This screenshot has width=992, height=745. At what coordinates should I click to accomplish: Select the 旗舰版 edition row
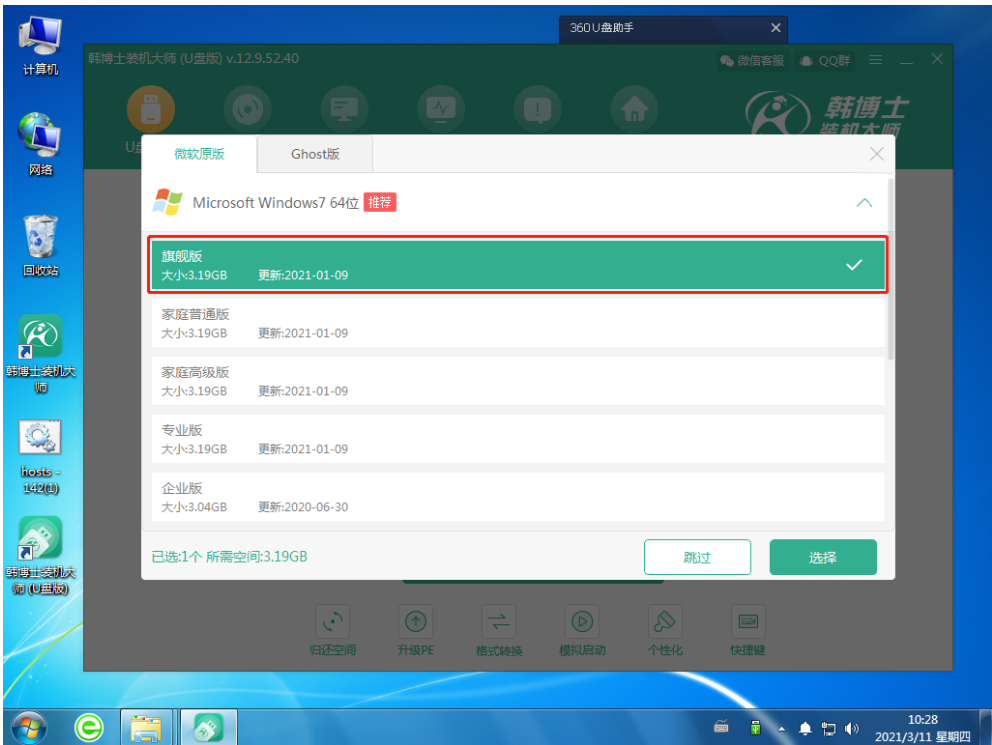518,264
